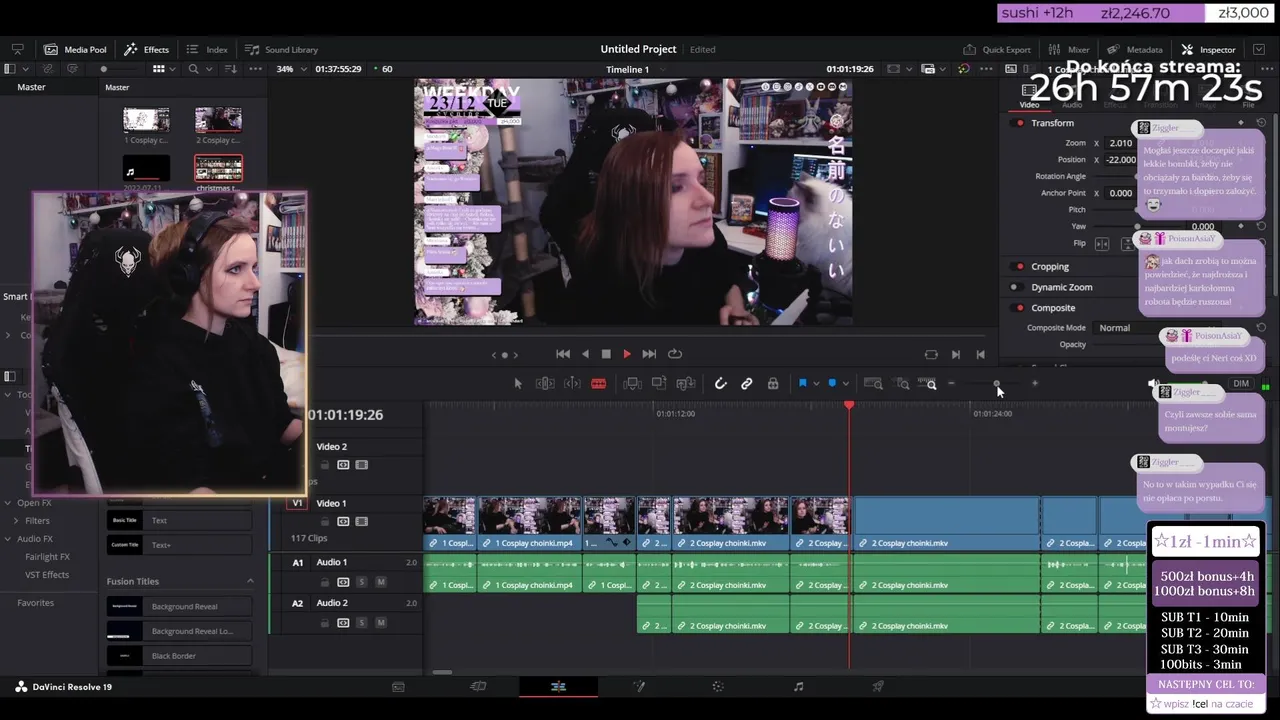Image resolution: width=1280 pixels, height=720 pixels.
Task: Disable Video 2 track filmstrip icon
Action: (x=362, y=465)
